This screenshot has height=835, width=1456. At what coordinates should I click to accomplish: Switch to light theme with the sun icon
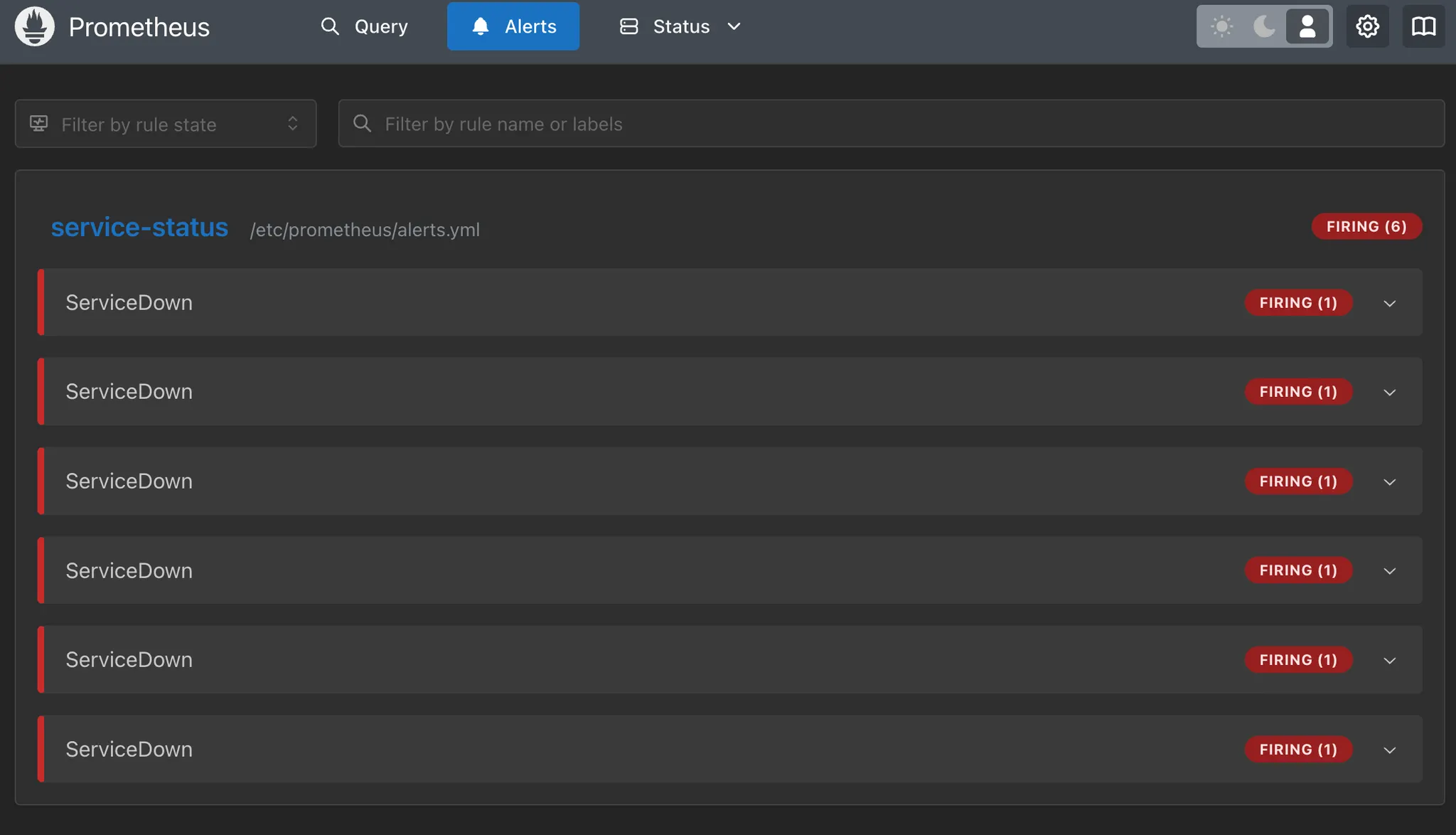point(1221,26)
